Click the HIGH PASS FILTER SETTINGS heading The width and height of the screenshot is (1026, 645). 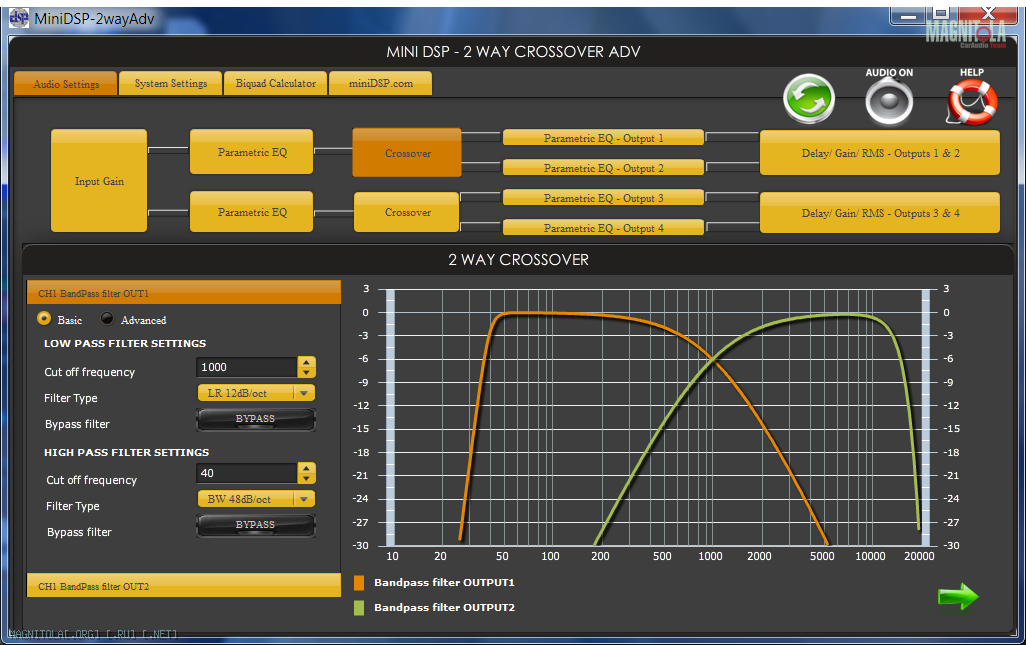tap(126, 452)
